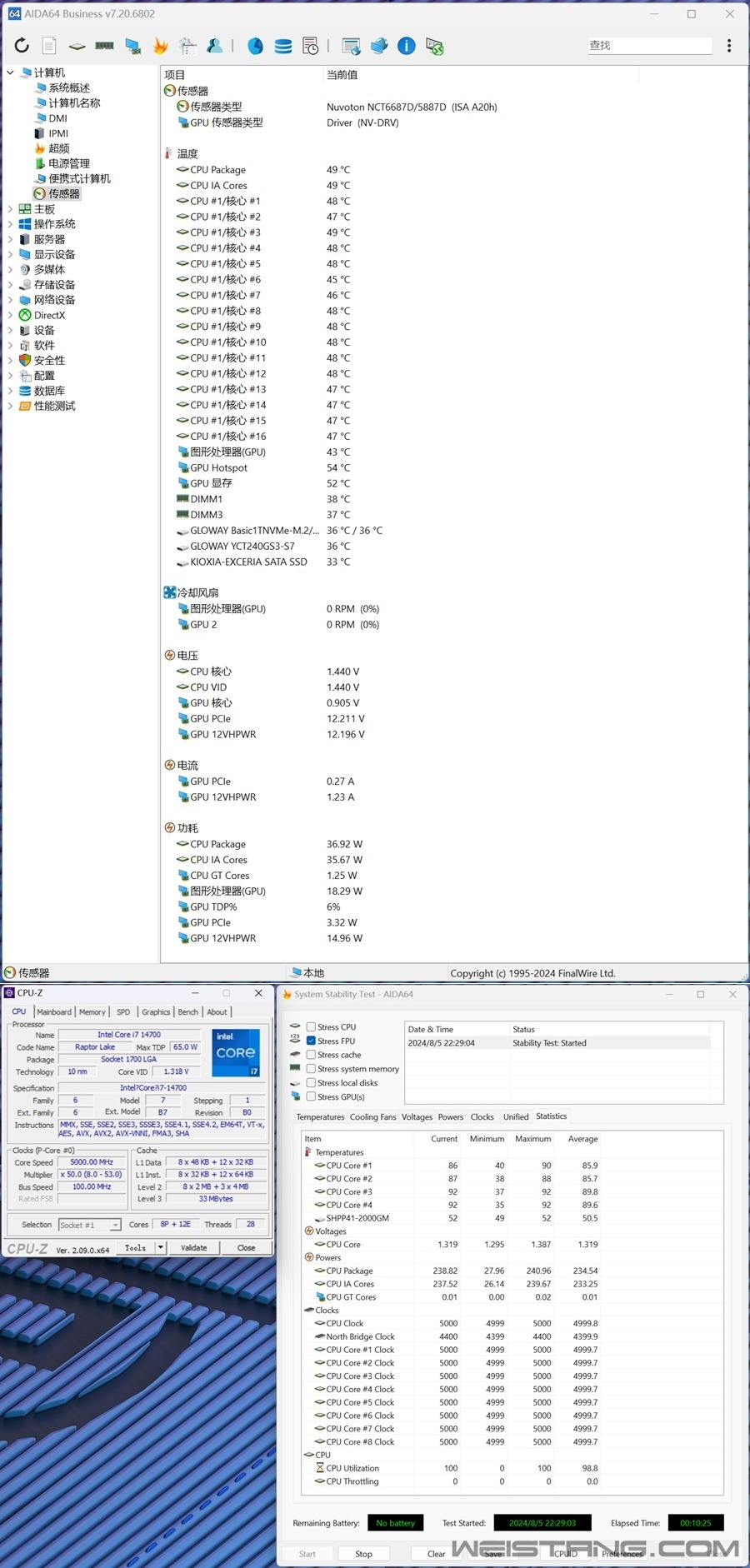
Task: Expand the DirectX tree node
Action: 10,315
